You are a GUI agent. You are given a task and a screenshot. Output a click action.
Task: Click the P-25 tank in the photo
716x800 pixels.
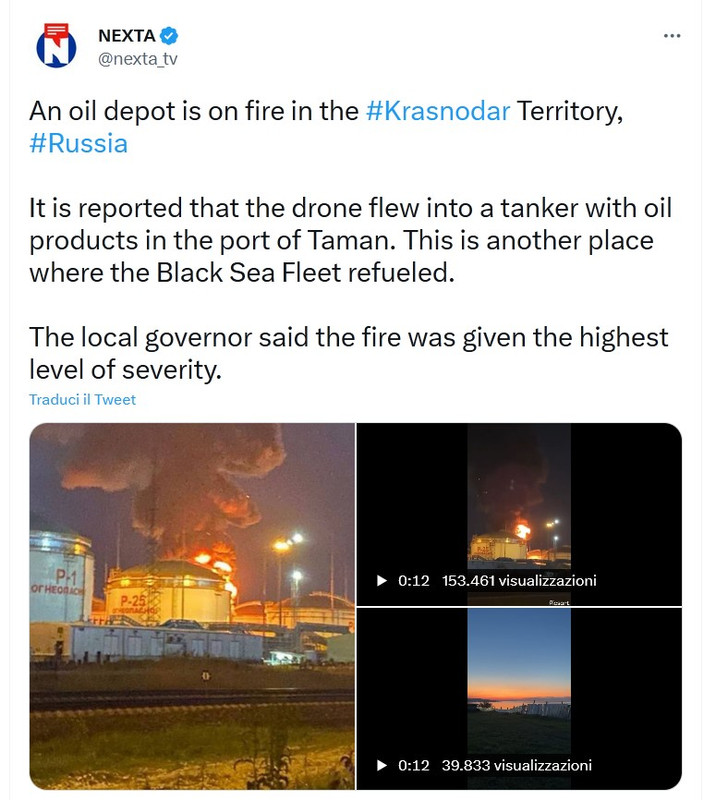[x=168, y=592]
